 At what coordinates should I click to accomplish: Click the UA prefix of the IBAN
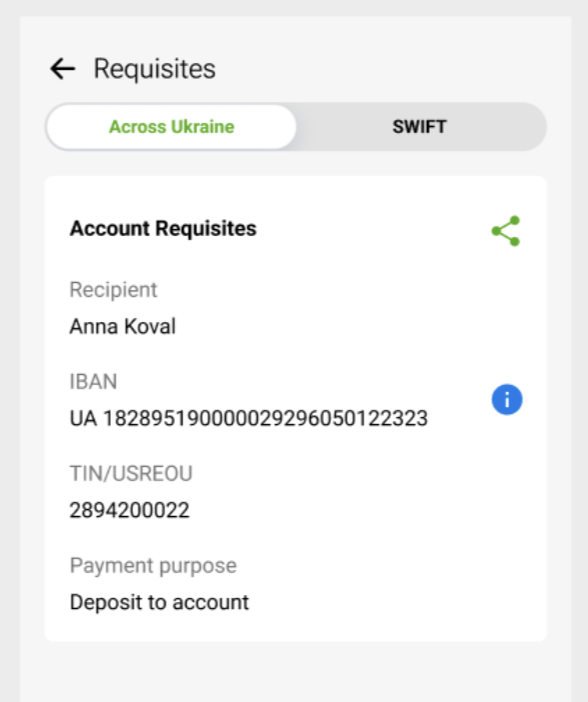tap(83, 419)
